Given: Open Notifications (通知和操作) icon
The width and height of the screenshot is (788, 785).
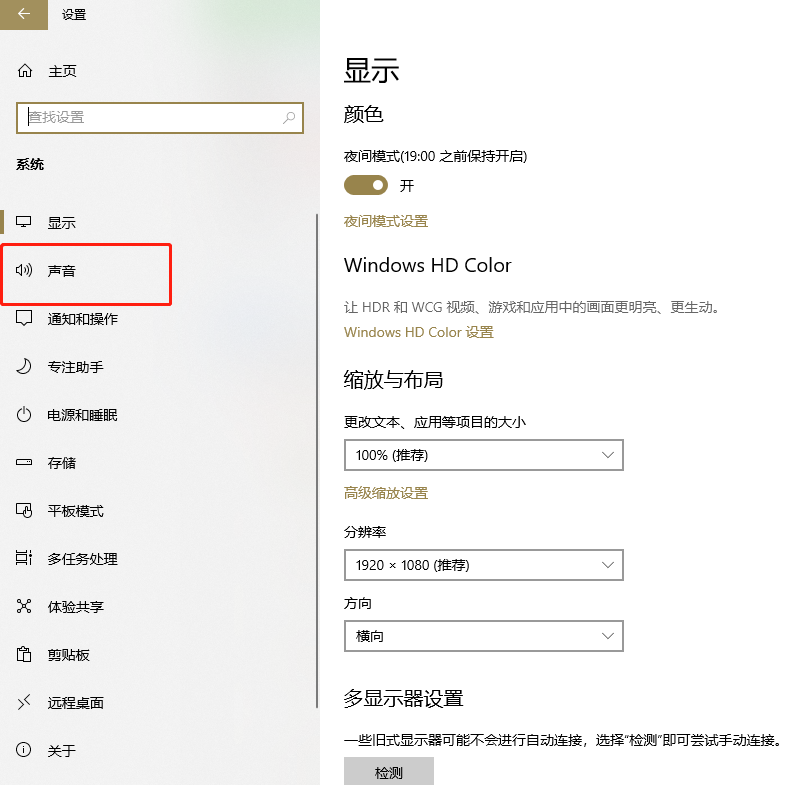Looking at the screenshot, I should [x=25, y=319].
